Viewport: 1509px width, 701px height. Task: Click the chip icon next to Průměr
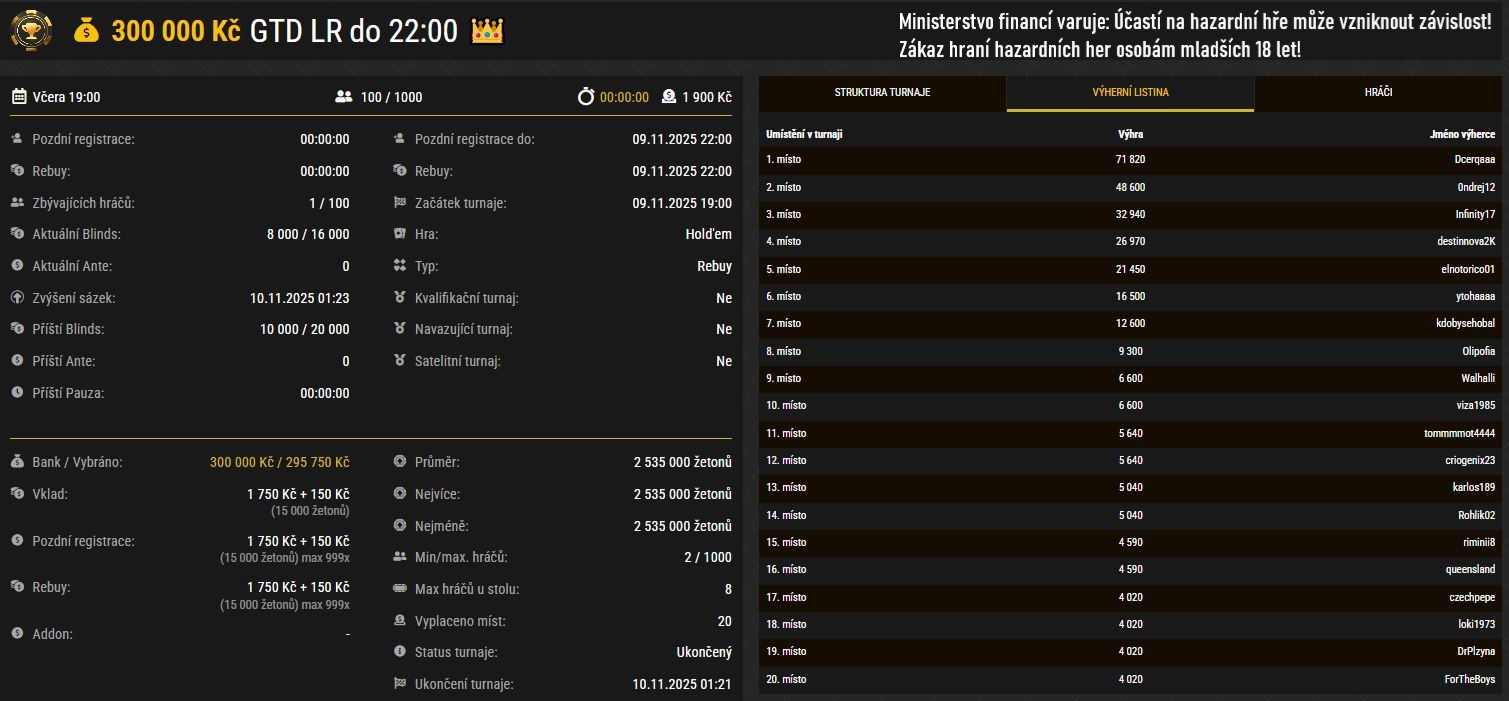400,462
